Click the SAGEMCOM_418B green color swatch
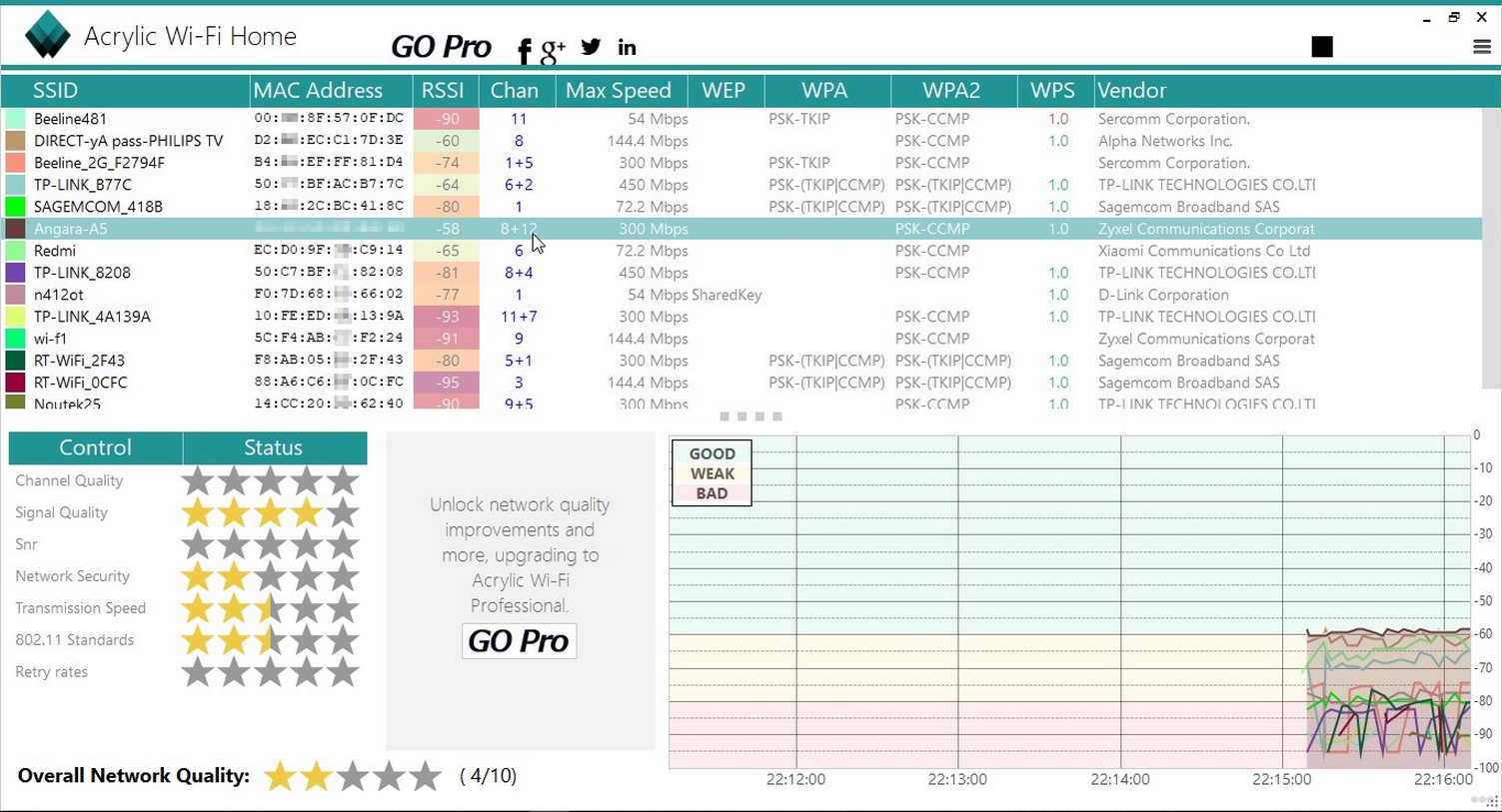Screen dimensions: 1502x812 (x=15, y=207)
